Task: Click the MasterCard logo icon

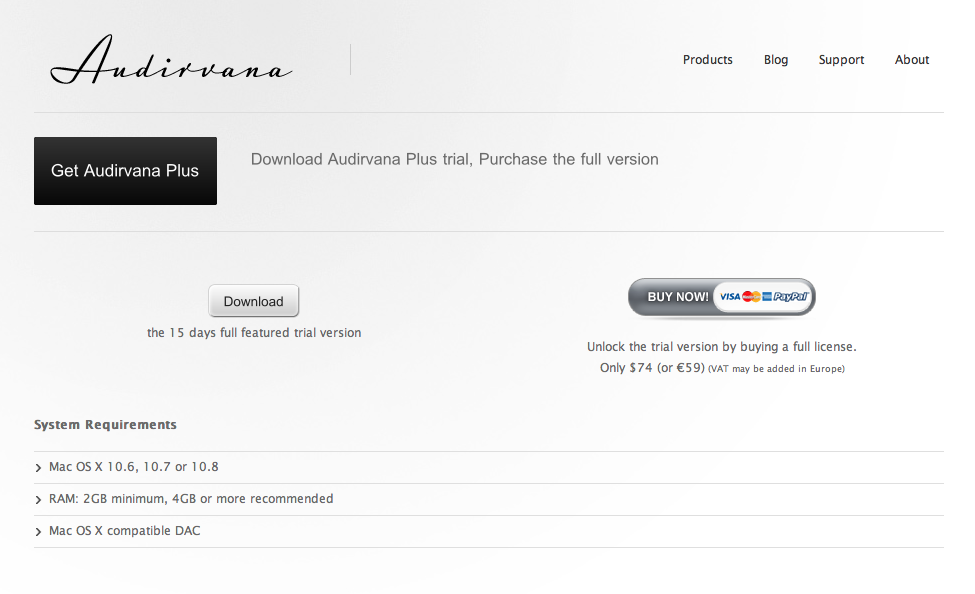Action: [751, 297]
